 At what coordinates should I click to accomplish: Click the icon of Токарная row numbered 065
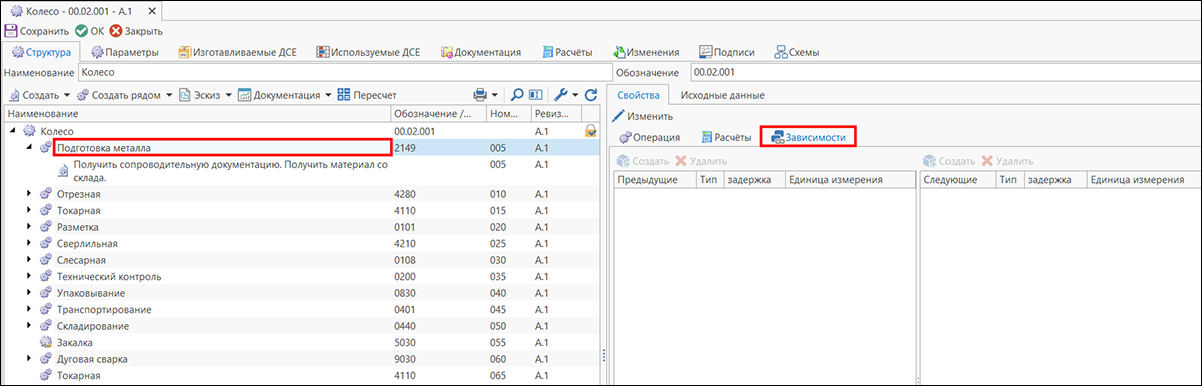pyautogui.click(x=45, y=375)
